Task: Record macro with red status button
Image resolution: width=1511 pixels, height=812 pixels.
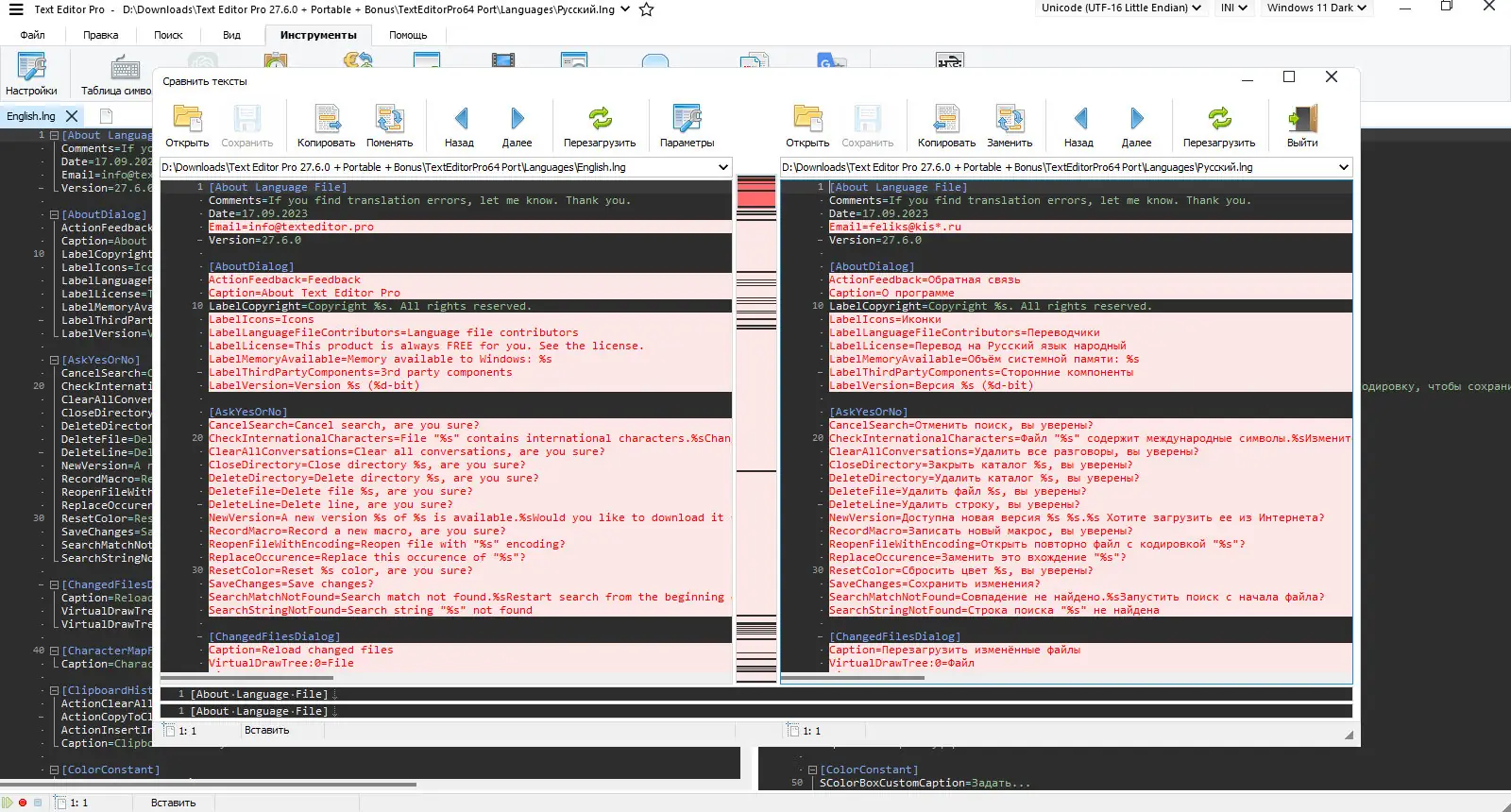Action: [x=23, y=803]
